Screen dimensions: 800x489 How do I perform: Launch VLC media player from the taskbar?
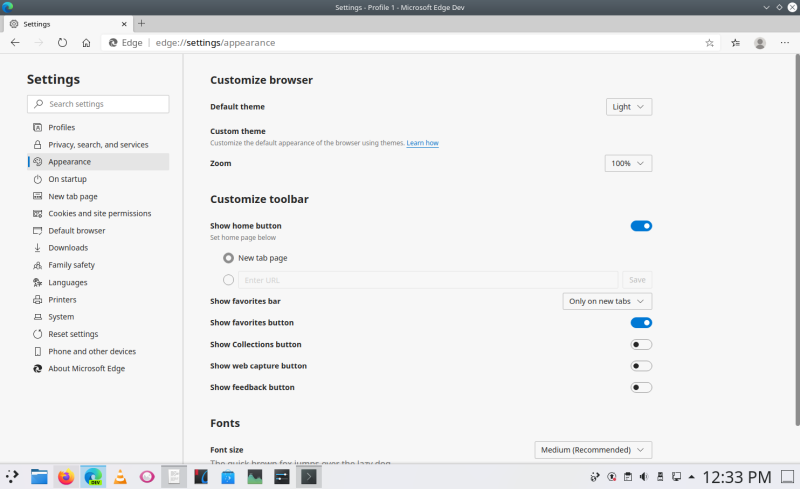[x=120, y=477]
